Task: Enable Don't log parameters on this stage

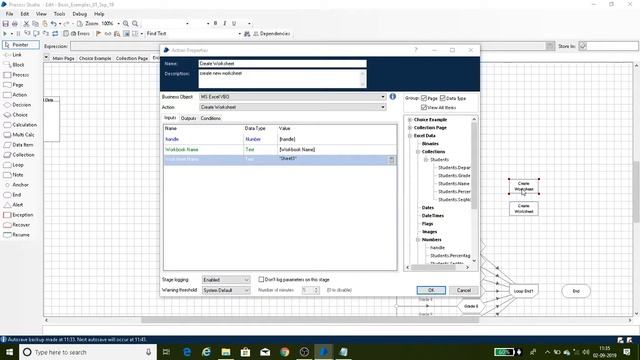Action: click(261, 280)
